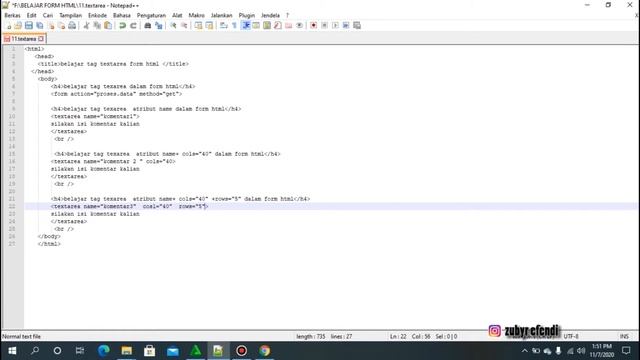Open Replace dialog from toolbar
The height and width of the screenshot is (360, 640).
click(x=158, y=26)
